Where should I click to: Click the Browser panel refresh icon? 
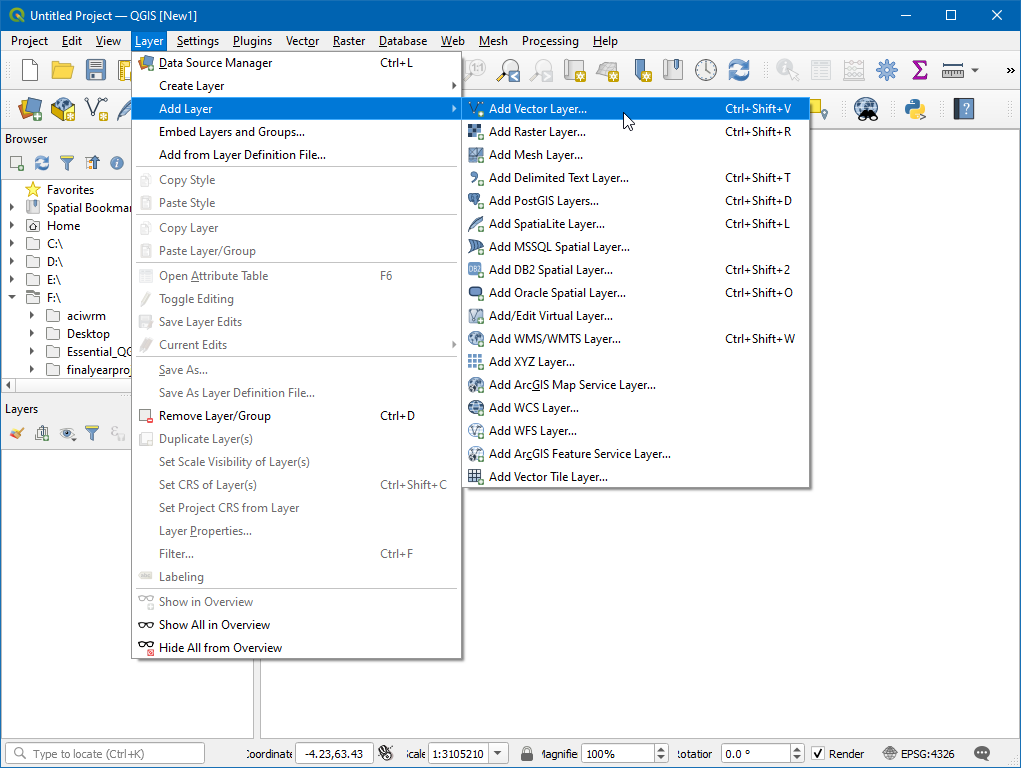(x=42, y=163)
